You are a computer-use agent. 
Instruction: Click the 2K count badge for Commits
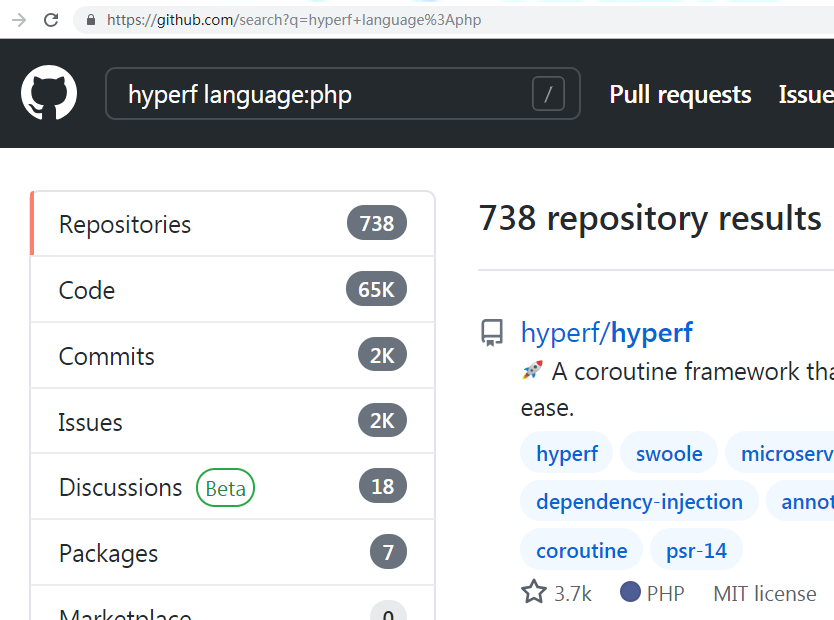(x=382, y=355)
